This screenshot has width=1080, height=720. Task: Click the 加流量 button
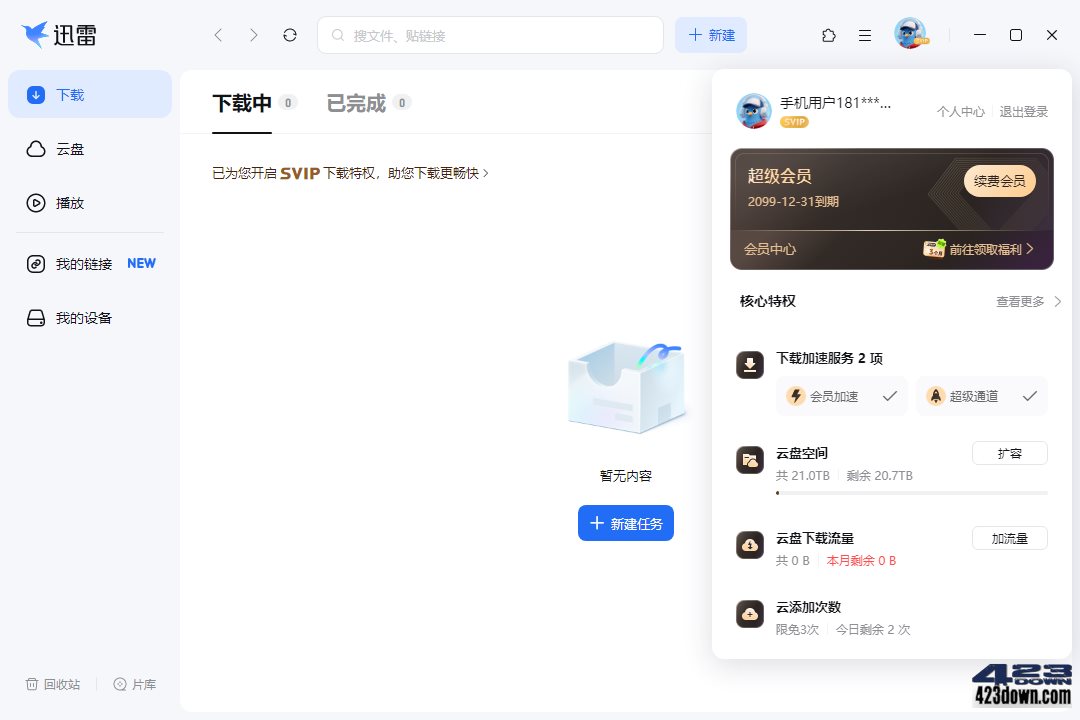point(1010,539)
